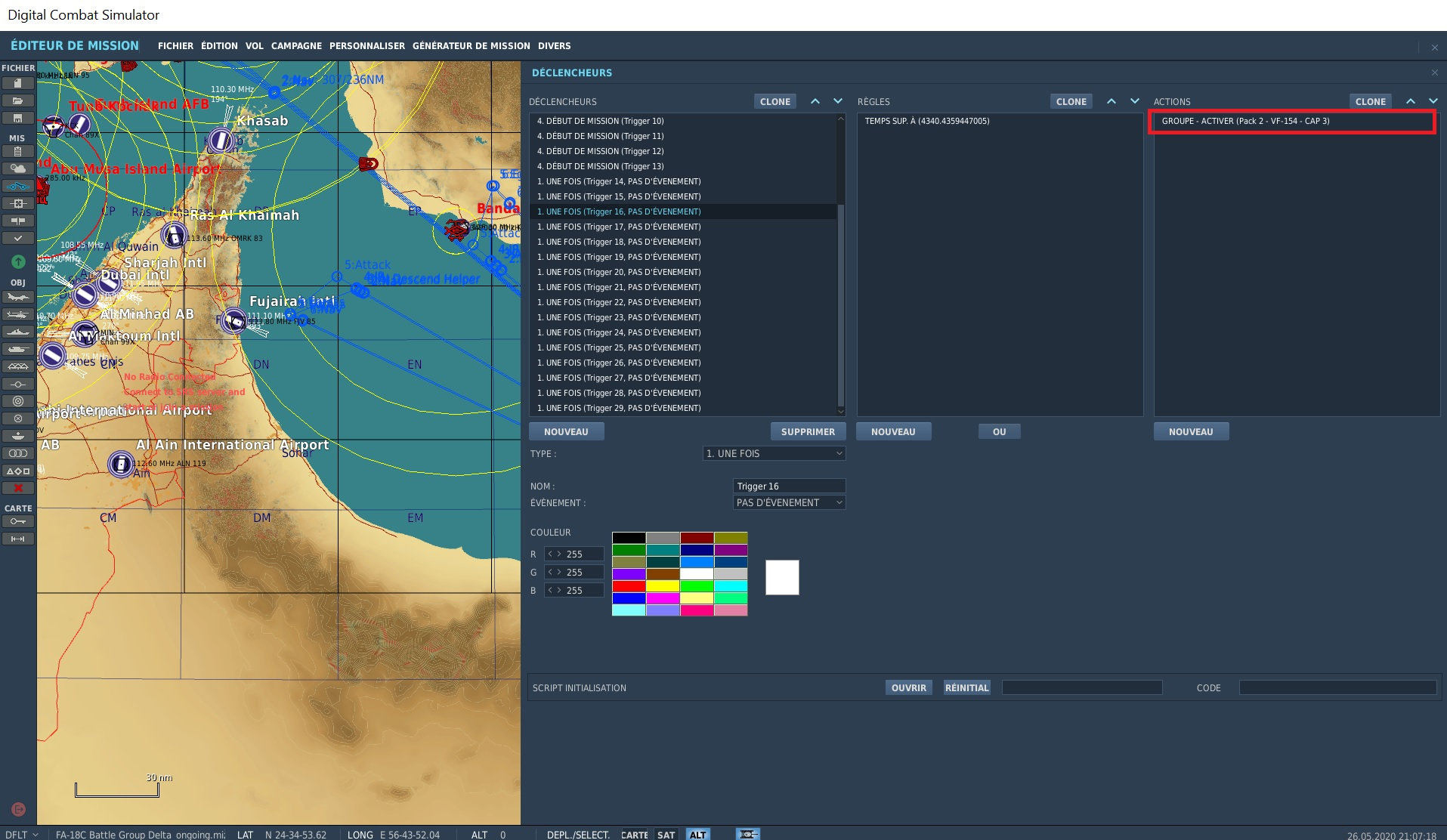Viewport: 1447px width, 840px height.
Task: Select the highlighted triggers tool icon
Action: 18,187
